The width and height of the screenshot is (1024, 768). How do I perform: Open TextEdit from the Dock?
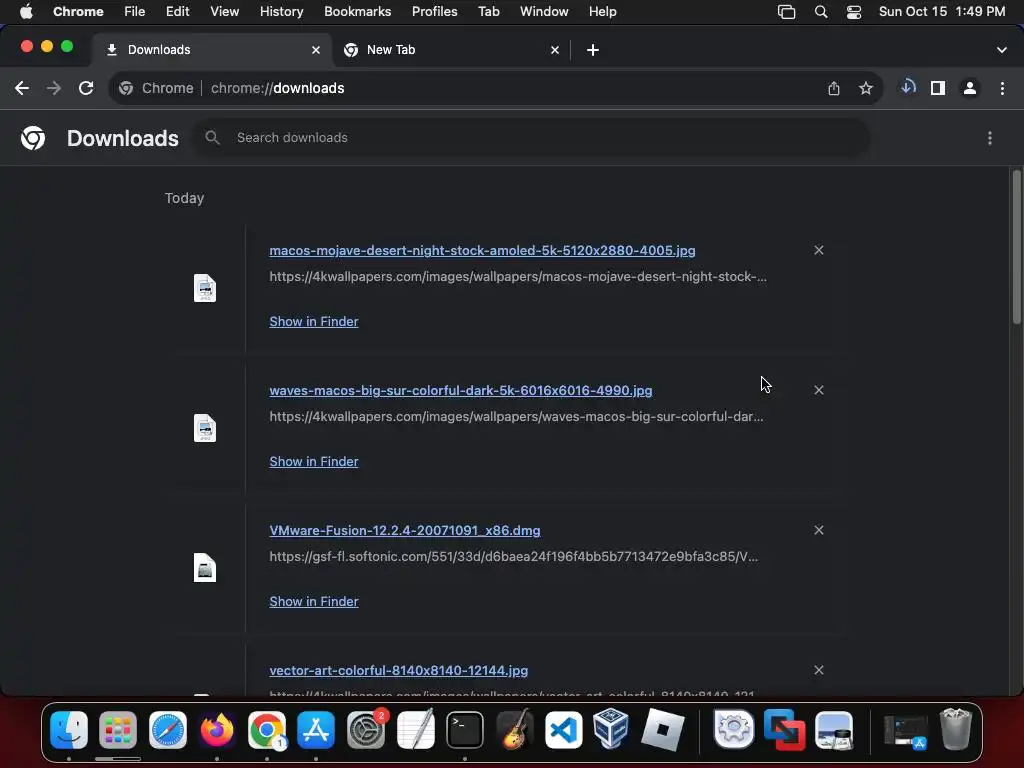415,729
